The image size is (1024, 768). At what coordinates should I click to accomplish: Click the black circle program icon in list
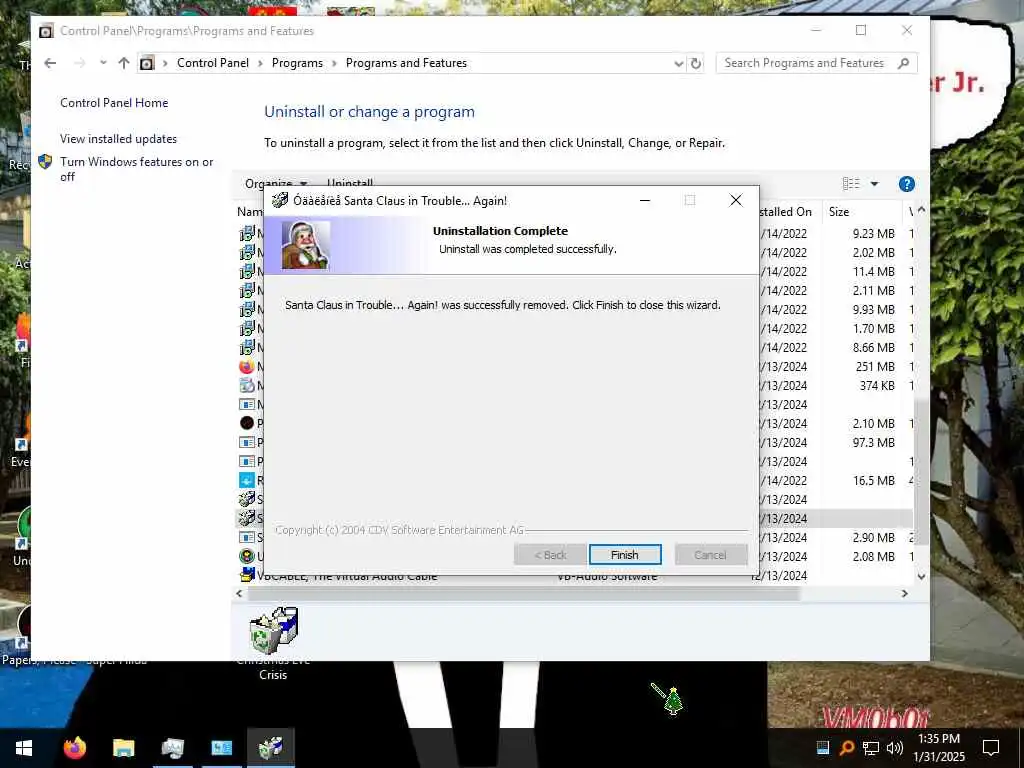247,423
